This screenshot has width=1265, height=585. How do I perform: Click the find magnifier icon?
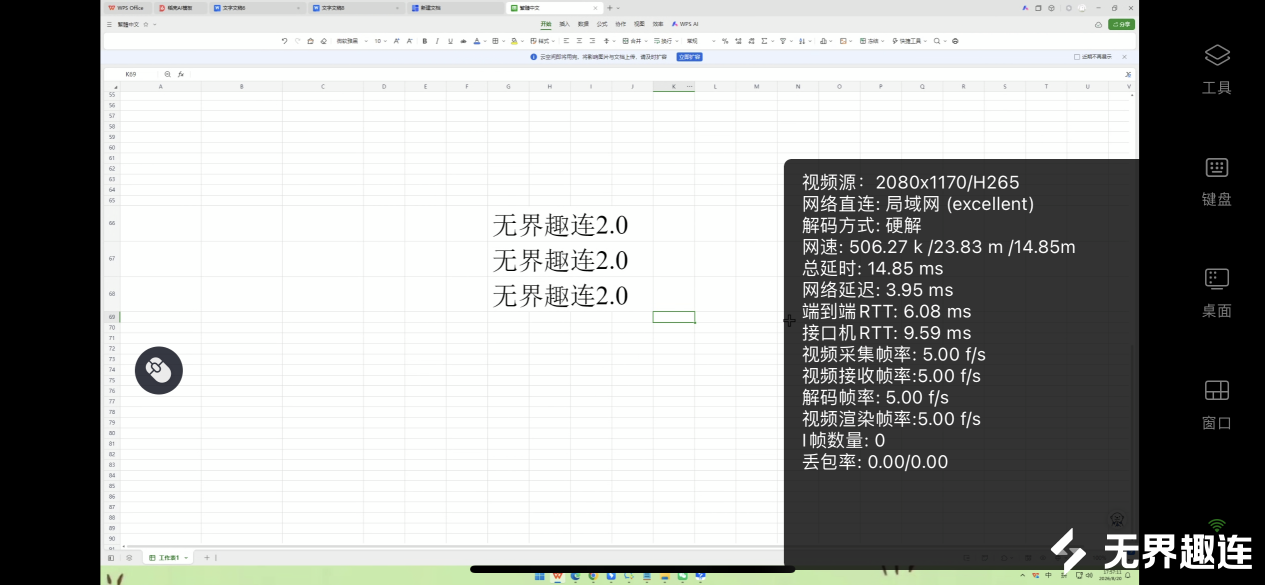(937, 41)
